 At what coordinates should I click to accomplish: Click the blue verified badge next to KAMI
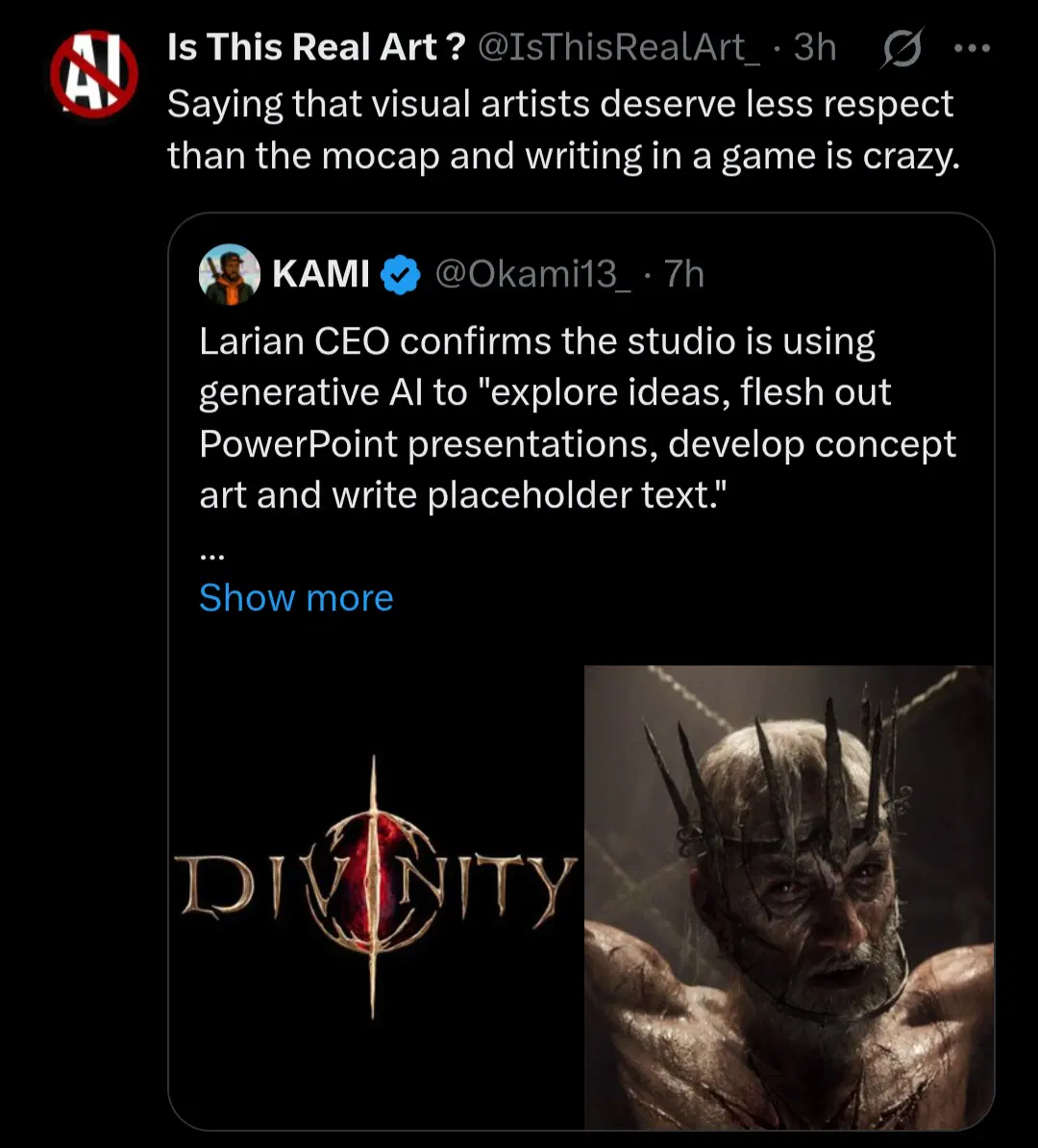(400, 276)
